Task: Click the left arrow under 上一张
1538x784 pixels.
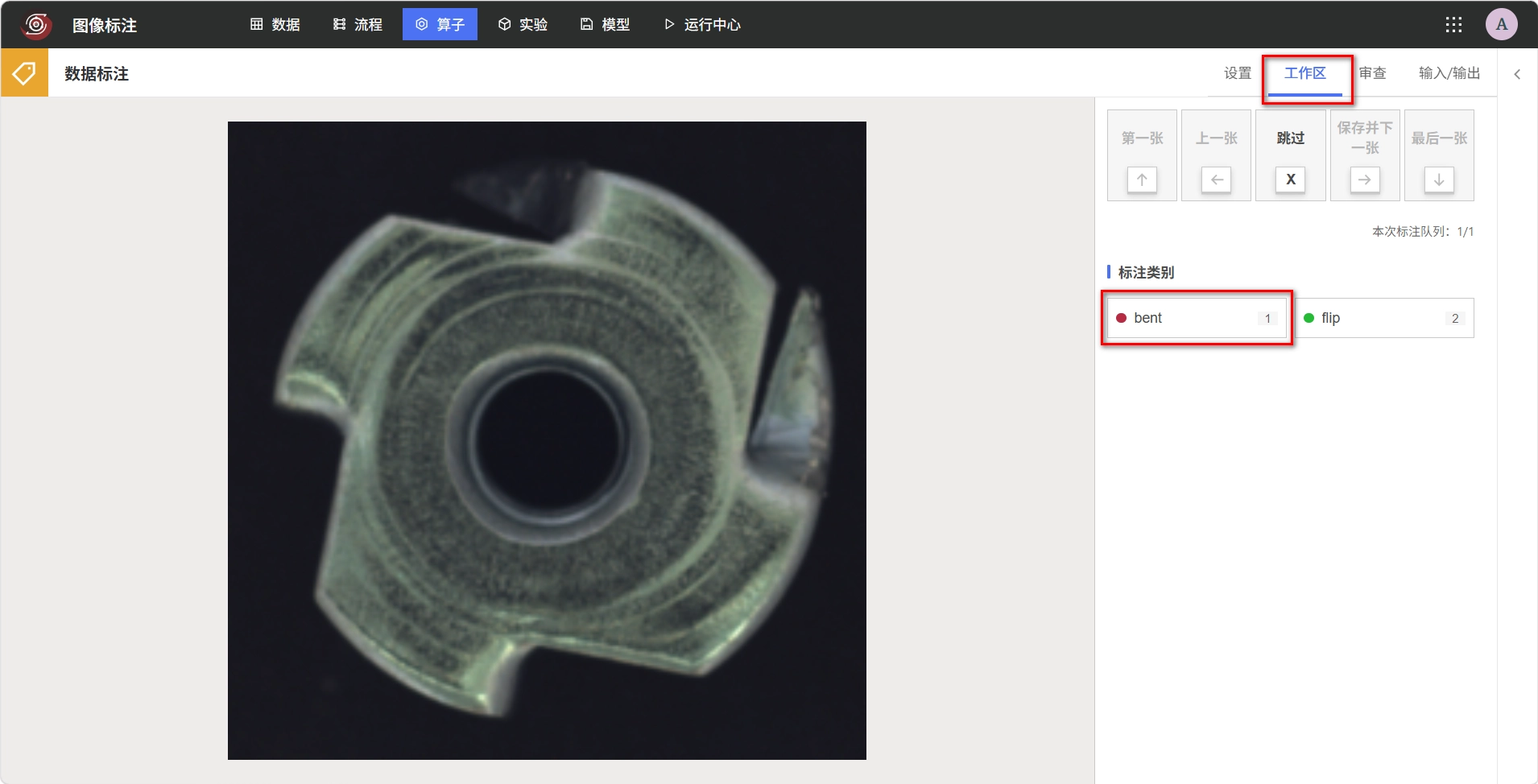Action: click(x=1217, y=179)
